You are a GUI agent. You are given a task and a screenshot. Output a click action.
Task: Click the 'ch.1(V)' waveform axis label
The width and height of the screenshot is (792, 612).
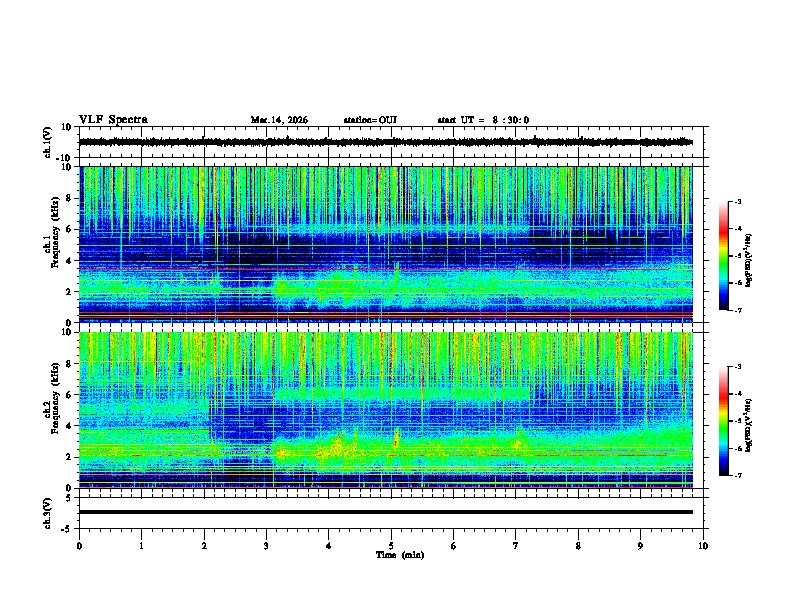coord(48,142)
